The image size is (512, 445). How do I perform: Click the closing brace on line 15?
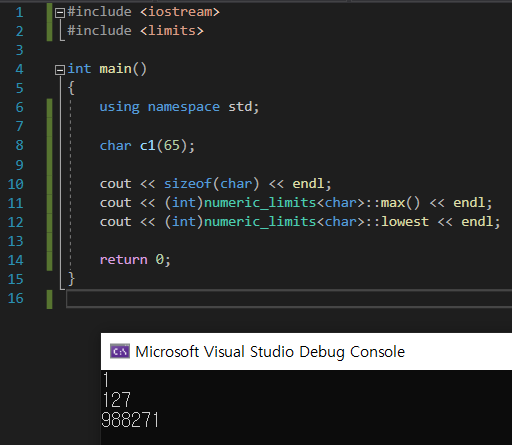pos(71,279)
